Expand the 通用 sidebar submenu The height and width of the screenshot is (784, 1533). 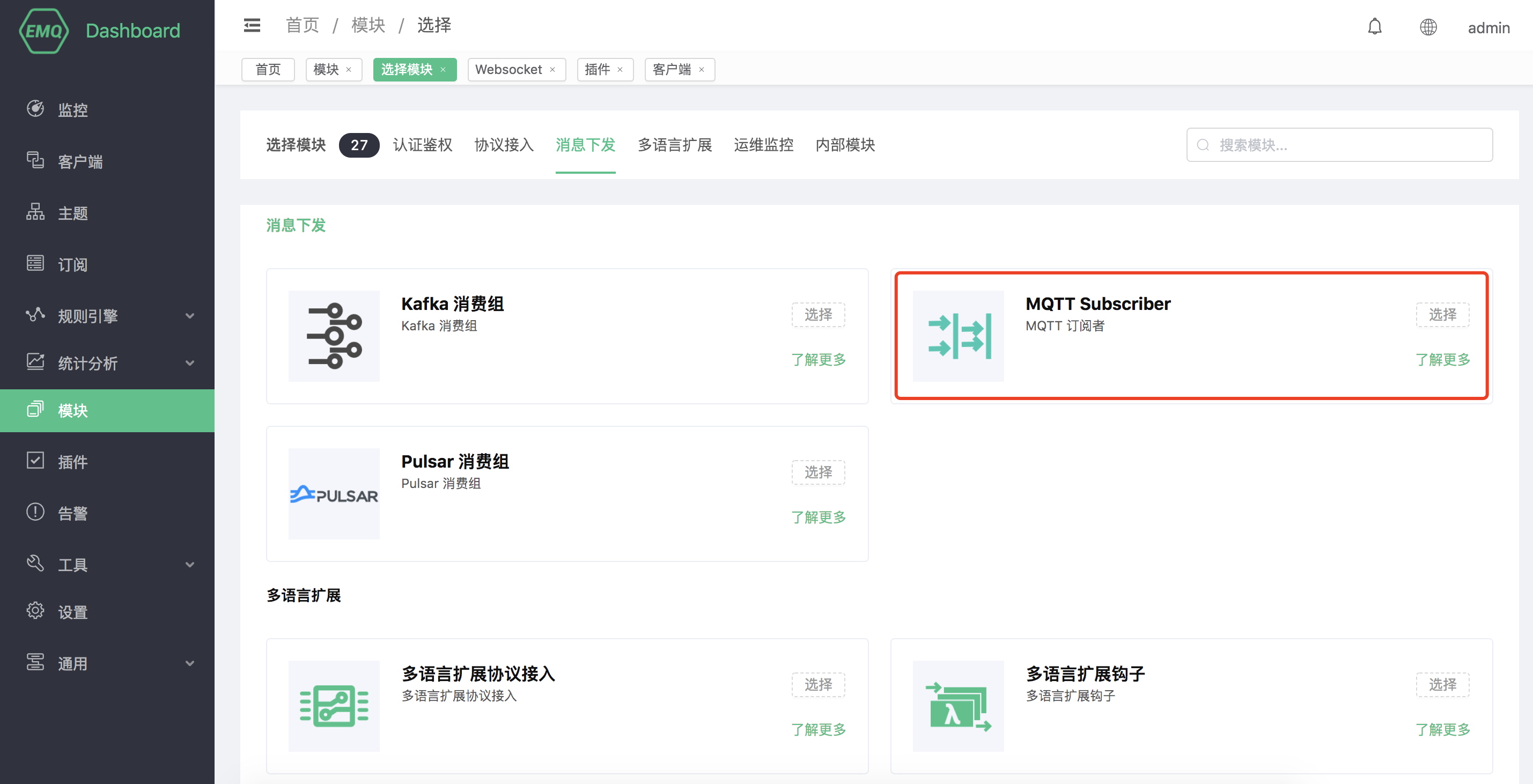pyautogui.click(x=189, y=663)
